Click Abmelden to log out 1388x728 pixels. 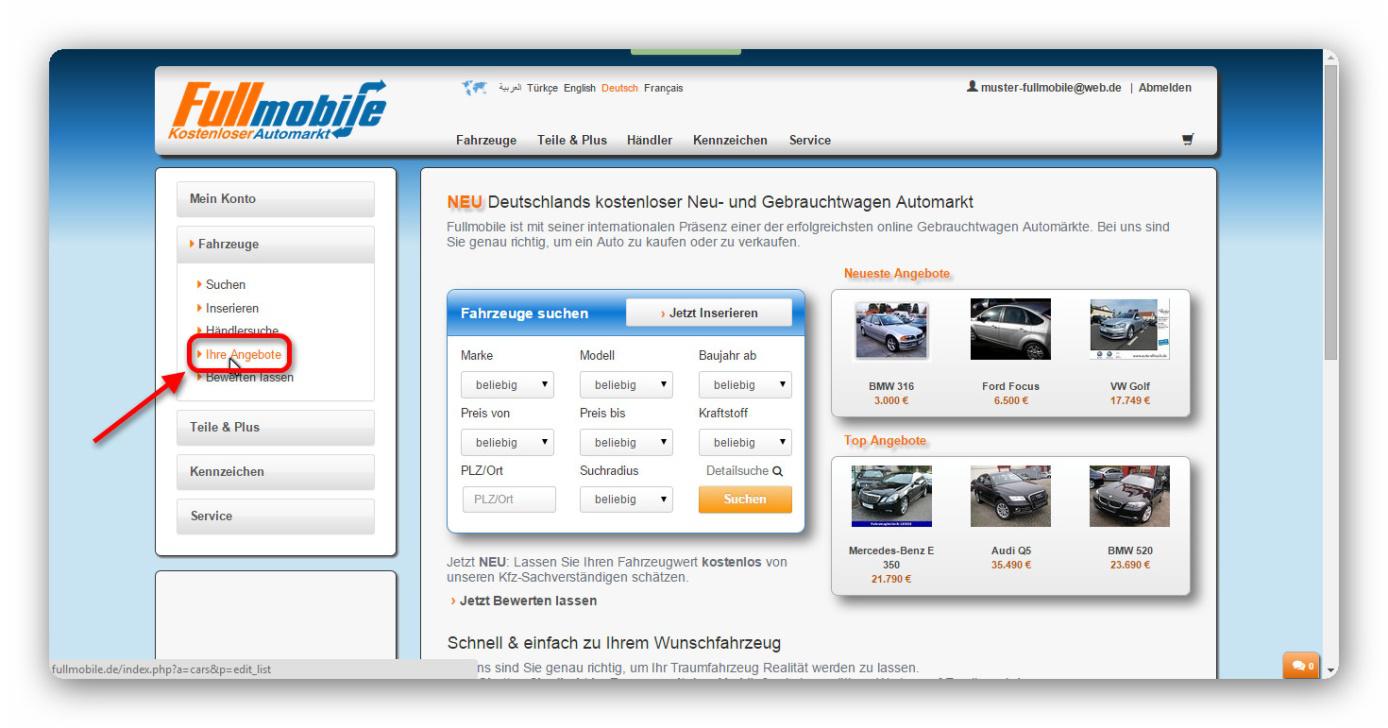coord(1165,88)
